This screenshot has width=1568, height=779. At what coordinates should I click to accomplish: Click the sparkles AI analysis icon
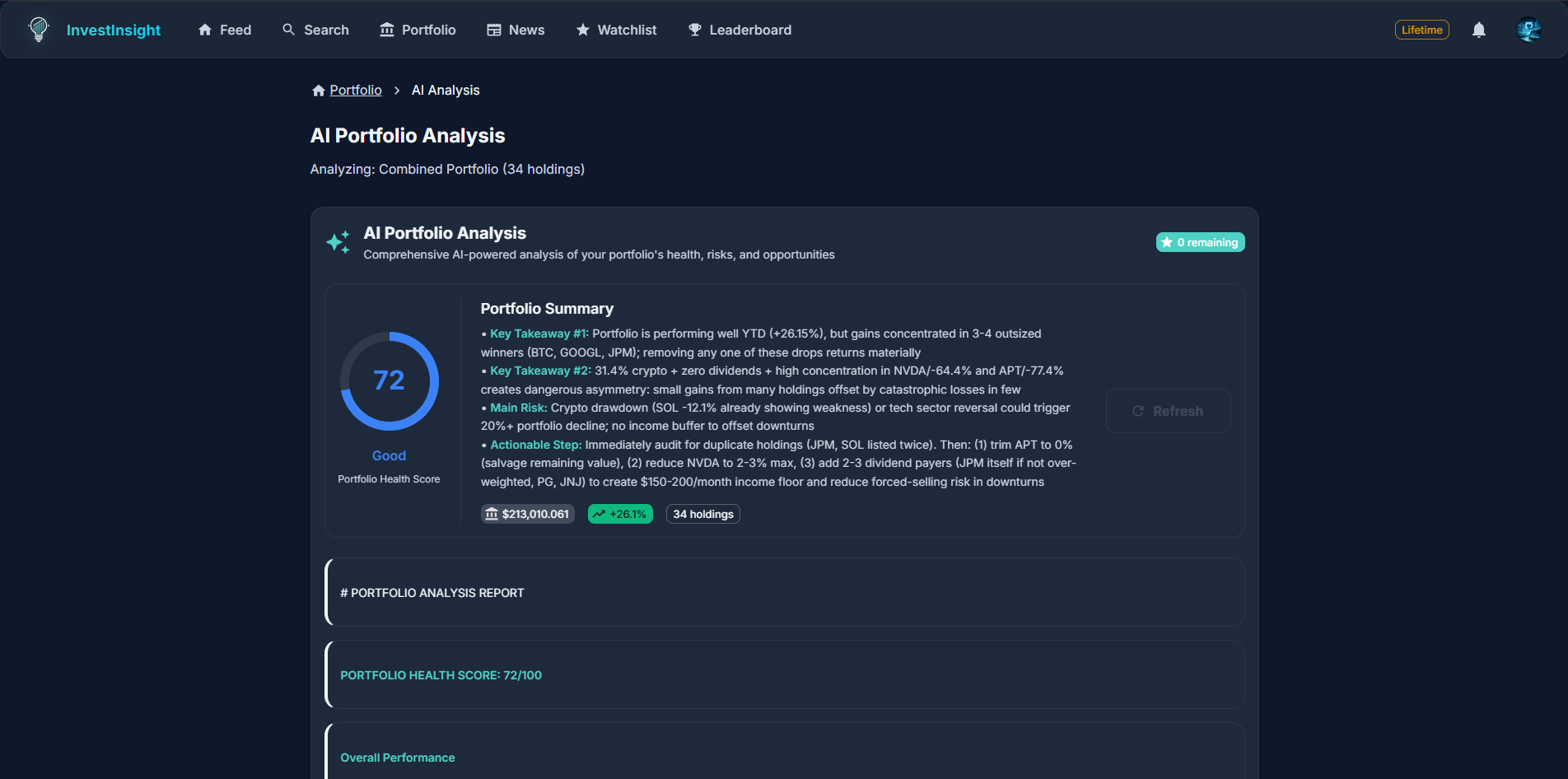point(337,242)
